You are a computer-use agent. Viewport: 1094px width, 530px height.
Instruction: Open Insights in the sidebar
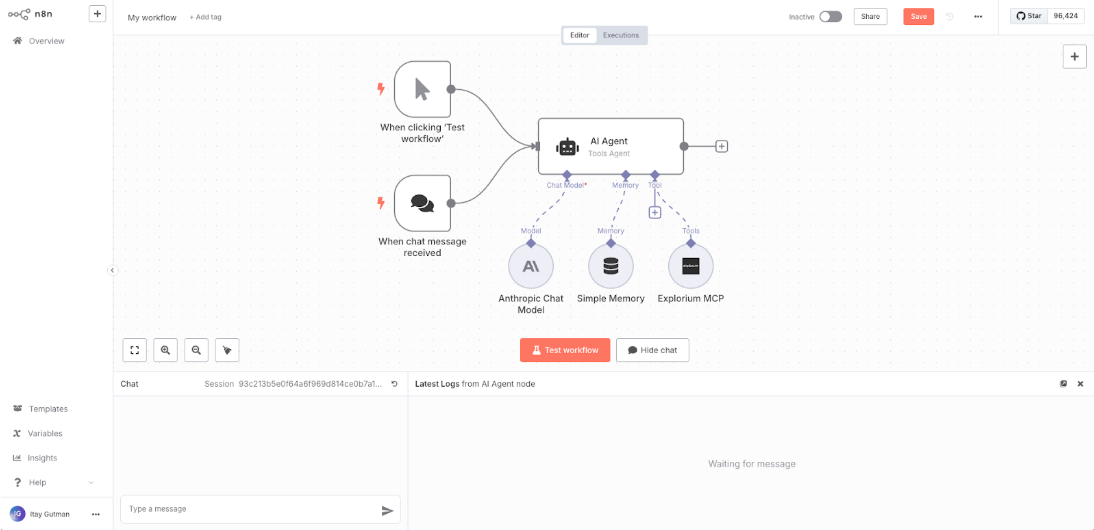click(x=35, y=457)
